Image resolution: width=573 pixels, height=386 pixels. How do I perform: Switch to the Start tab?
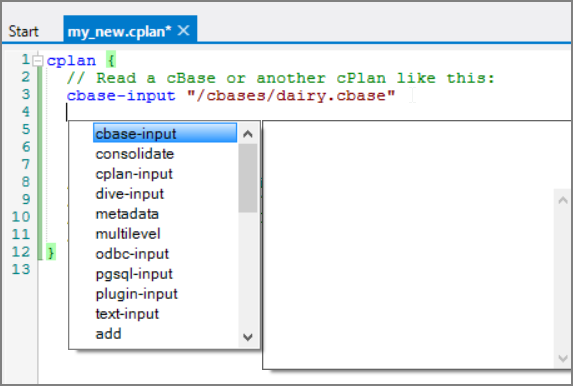click(x=23, y=31)
